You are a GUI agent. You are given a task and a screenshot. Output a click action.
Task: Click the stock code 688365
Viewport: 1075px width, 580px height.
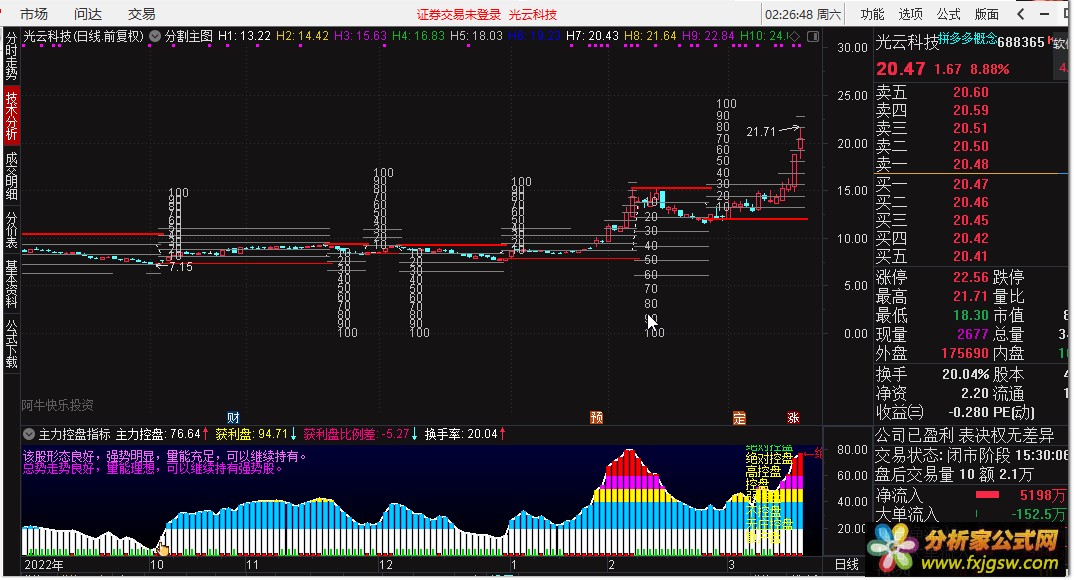pyautogui.click(x=1021, y=43)
